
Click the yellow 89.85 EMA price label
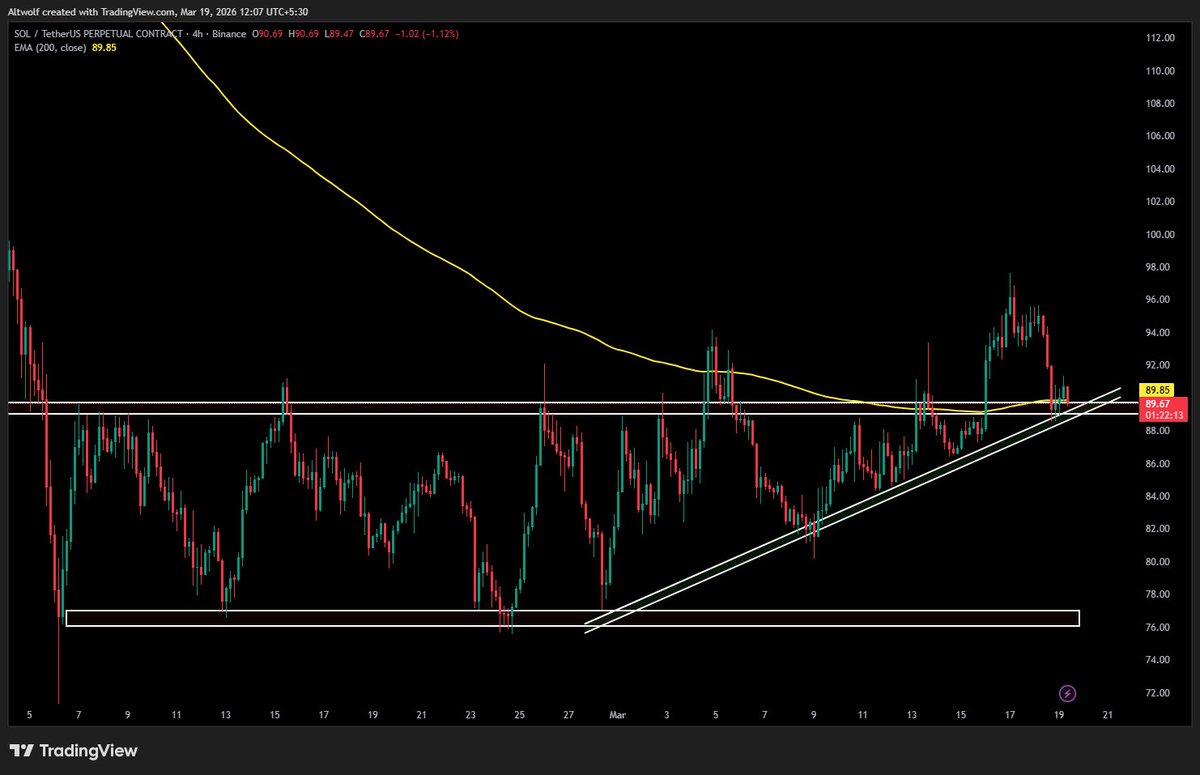click(1158, 390)
